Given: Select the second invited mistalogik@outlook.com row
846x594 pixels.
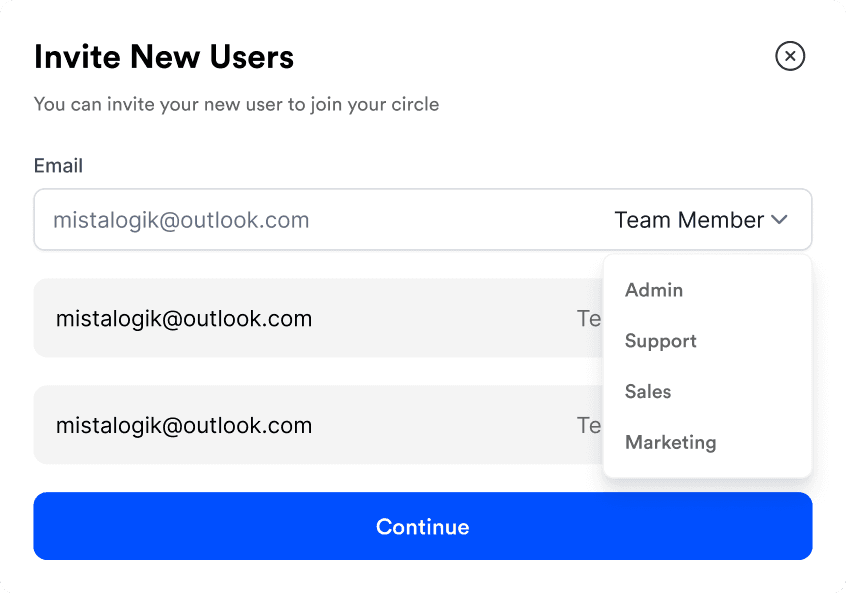Looking at the screenshot, I should 318,425.
